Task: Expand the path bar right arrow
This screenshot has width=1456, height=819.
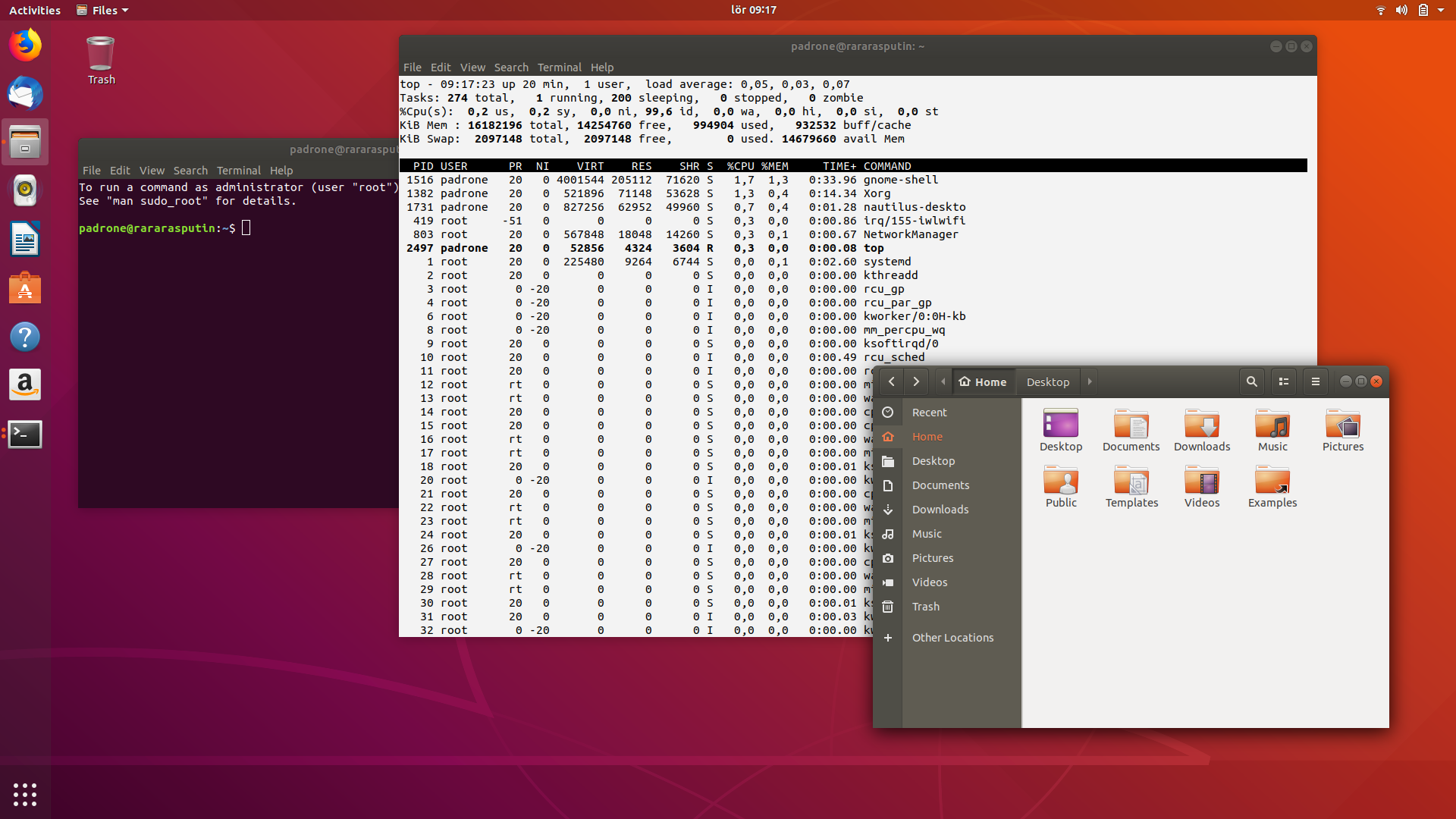Action: pyautogui.click(x=1090, y=381)
